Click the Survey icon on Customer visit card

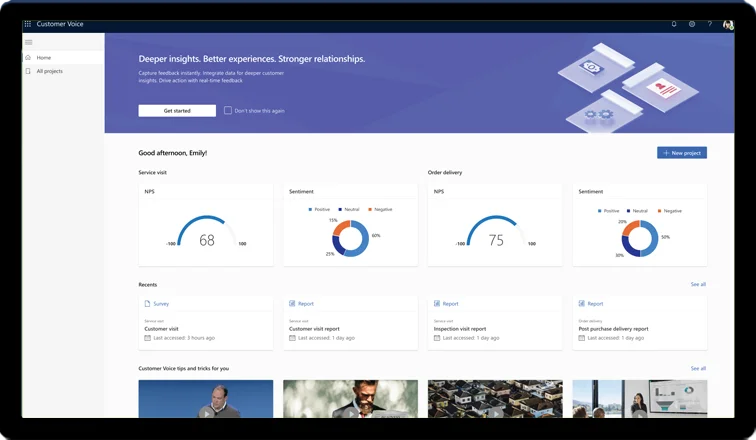tap(148, 303)
